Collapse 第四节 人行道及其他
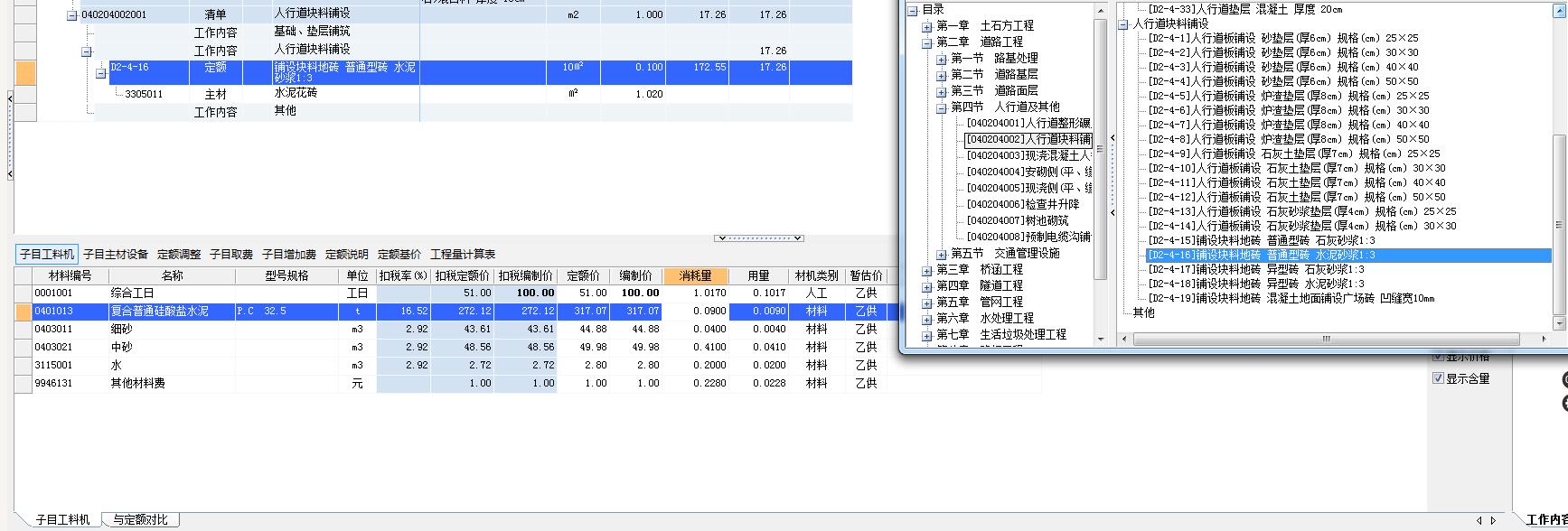This screenshot has height=531, width=1568. (942, 107)
